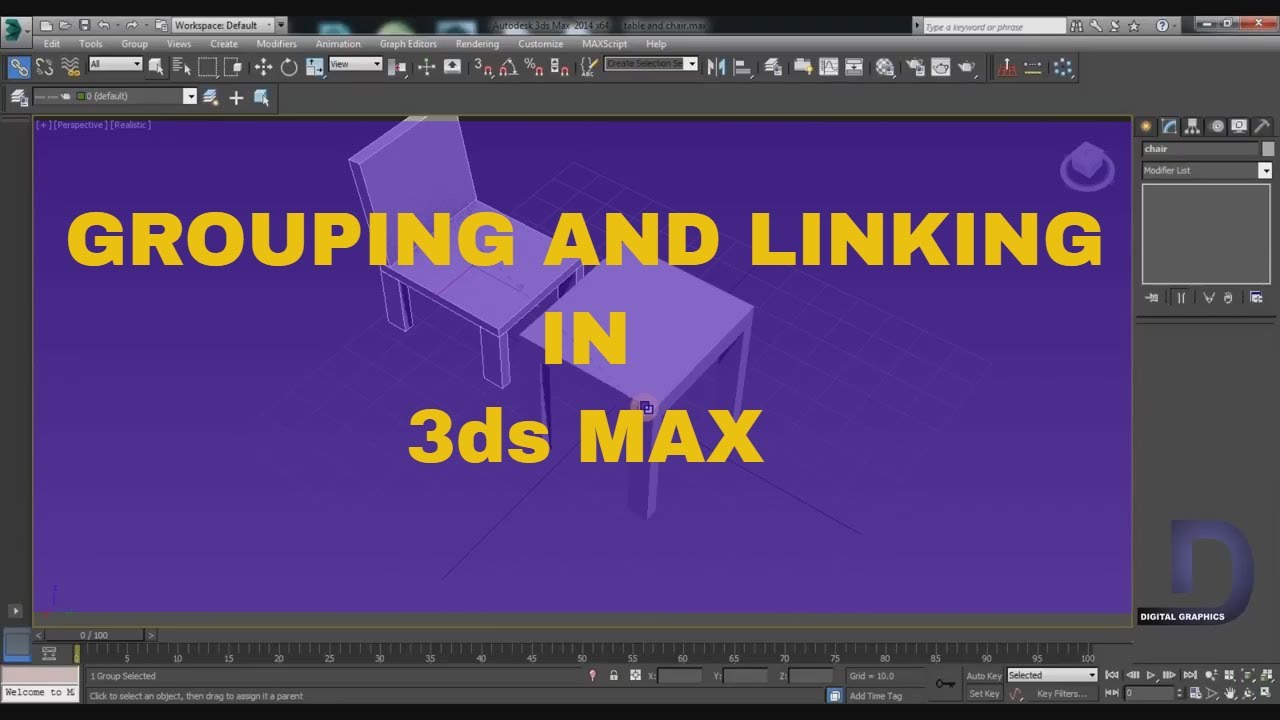This screenshot has height=720, width=1280.
Task: Open the Rendering menu
Action: 477,44
